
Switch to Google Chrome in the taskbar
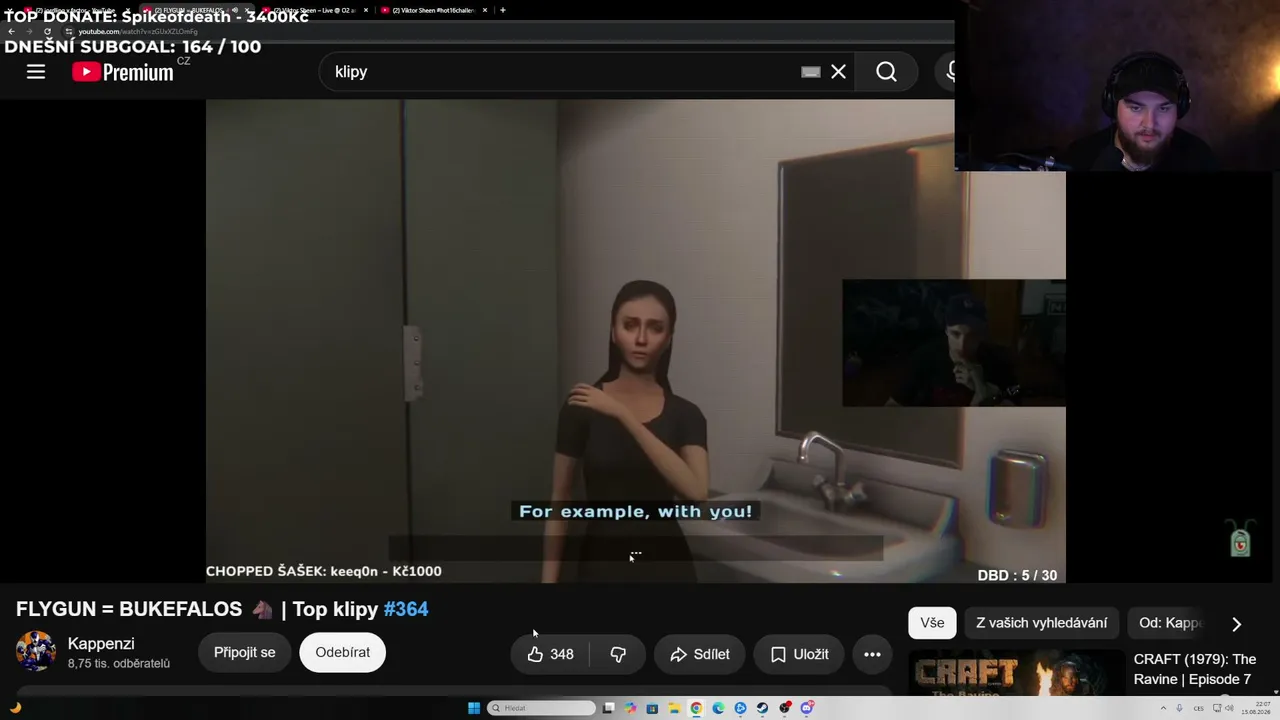click(696, 708)
